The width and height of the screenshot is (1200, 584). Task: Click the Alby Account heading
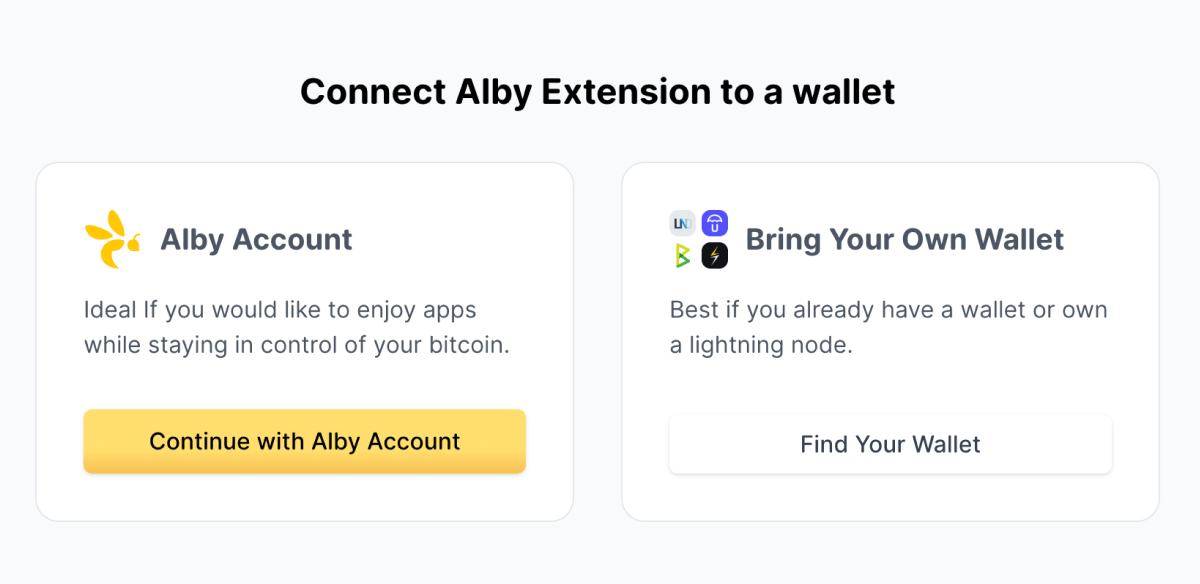coord(256,239)
